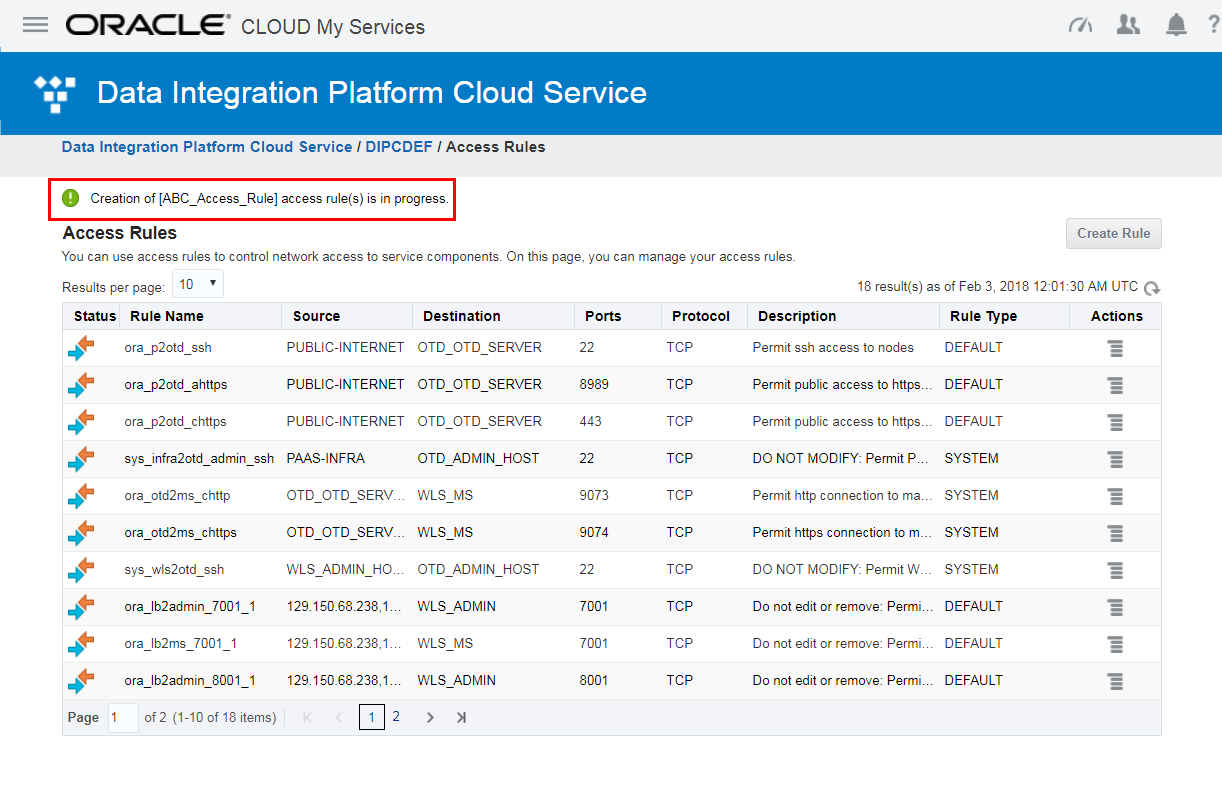The width and height of the screenshot is (1222, 809).
Task: Sort by the Ports column header
Action: 603,316
